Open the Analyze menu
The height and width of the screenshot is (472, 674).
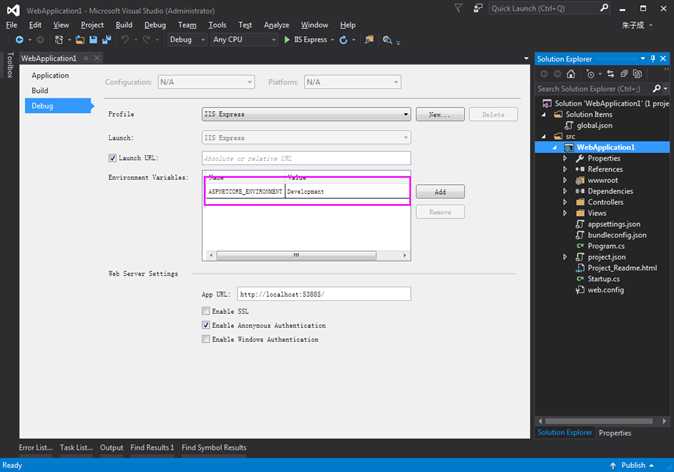(276, 25)
